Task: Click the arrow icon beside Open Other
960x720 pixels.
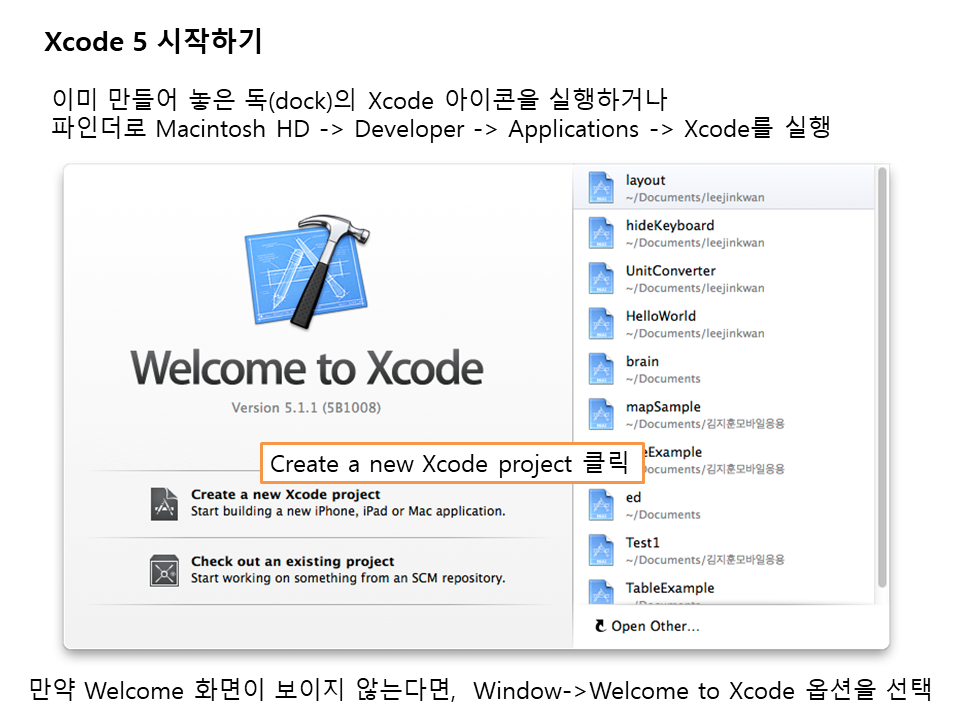Action: coord(600,626)
